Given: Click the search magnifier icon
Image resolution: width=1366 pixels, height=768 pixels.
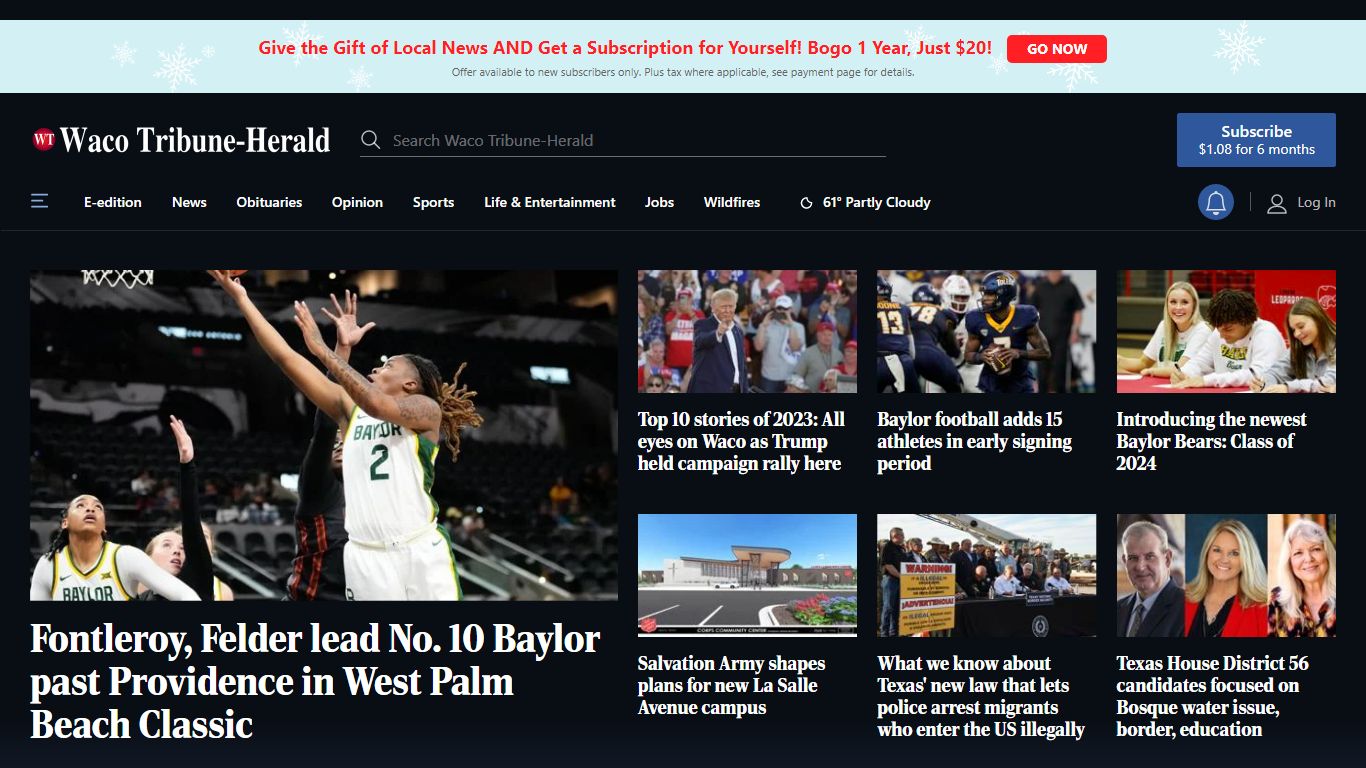Looking at the screenshot, I should coord(371,140).
